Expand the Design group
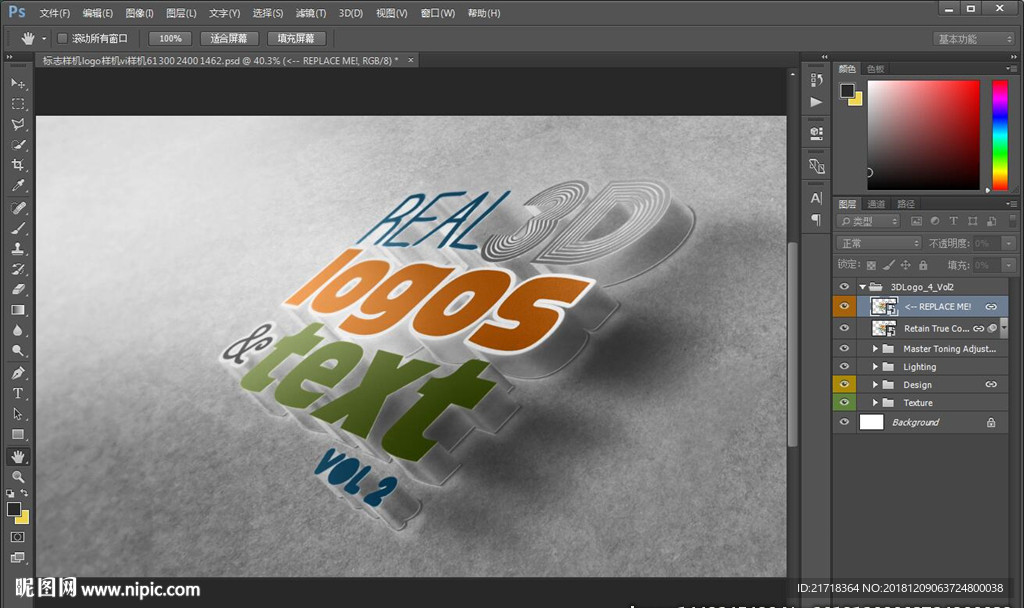This screenshot has height=608, width=1024. [x=875, y=385]
